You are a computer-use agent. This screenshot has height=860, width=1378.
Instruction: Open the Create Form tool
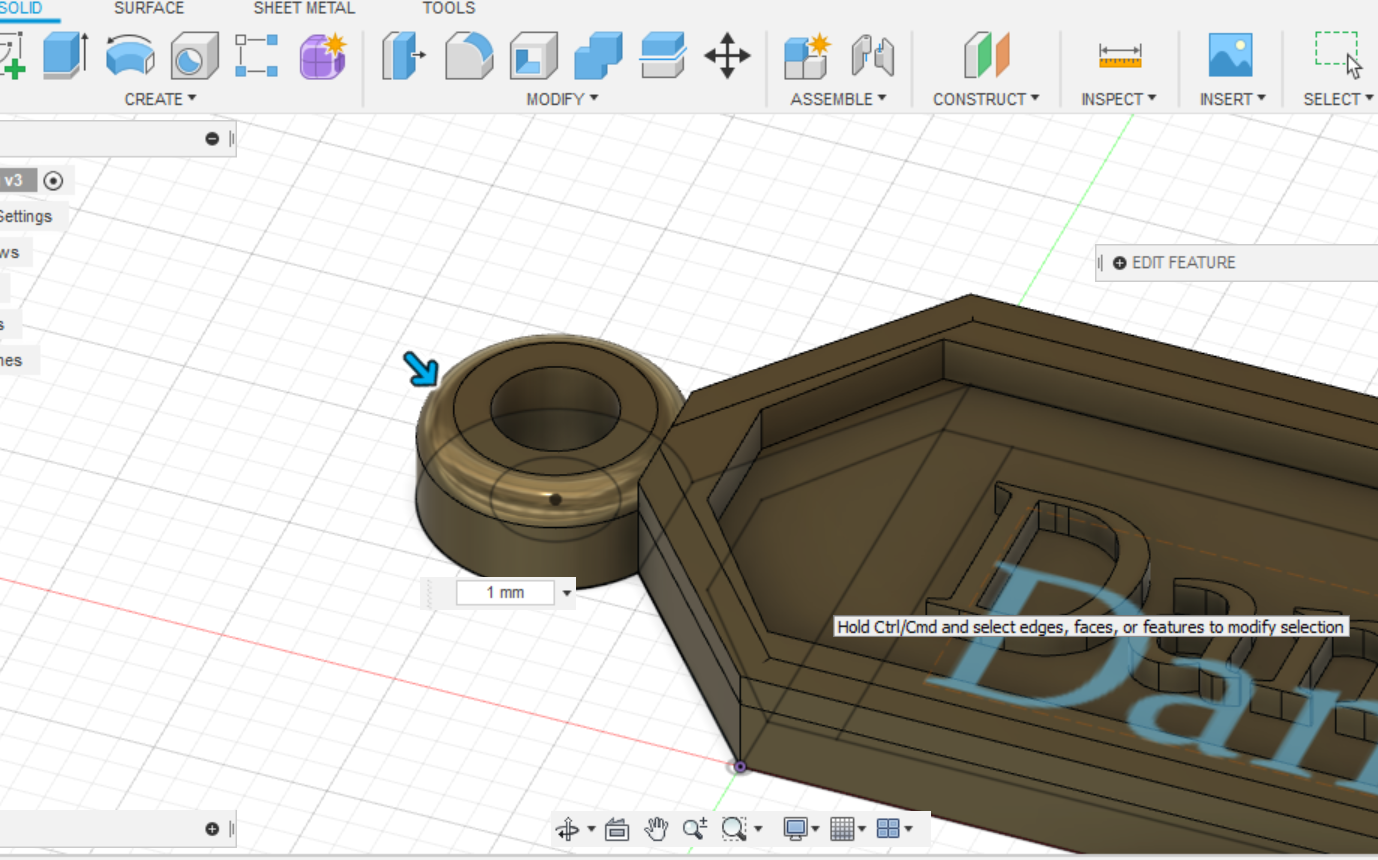click(x=322, y=56)
